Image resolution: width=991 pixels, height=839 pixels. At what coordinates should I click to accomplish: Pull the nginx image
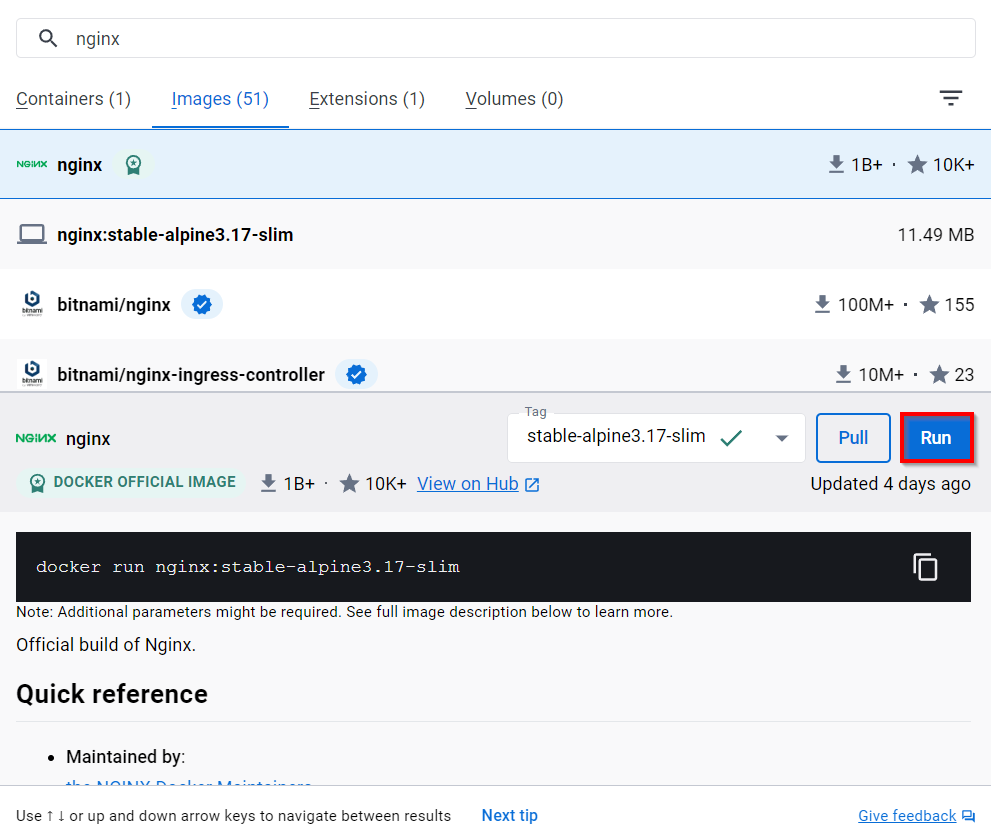coord(853,438)
